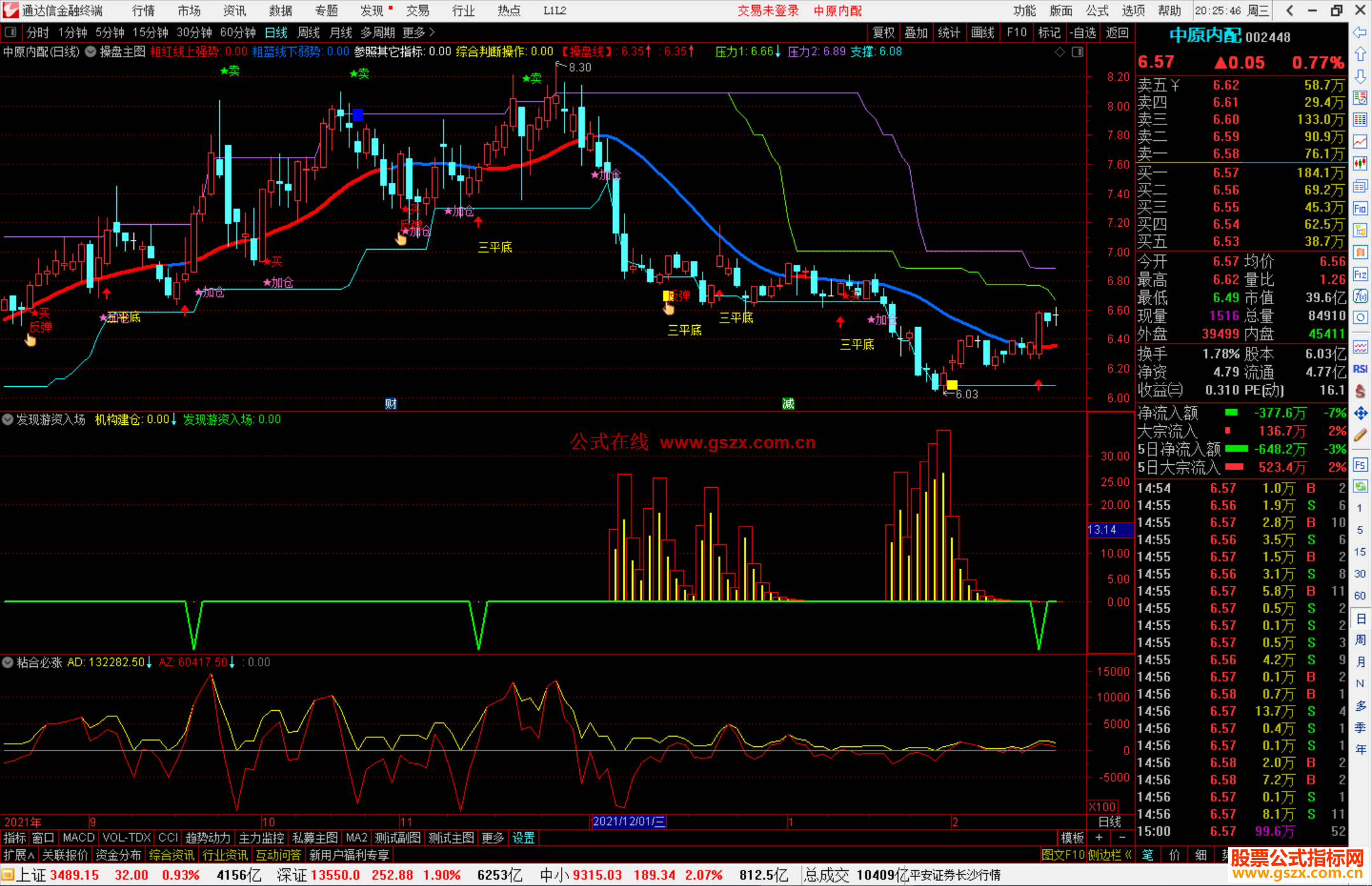Click the blue four-way move arrows icon
The width and height of the screenshot is (1372, 886).
pos(1360,413)
